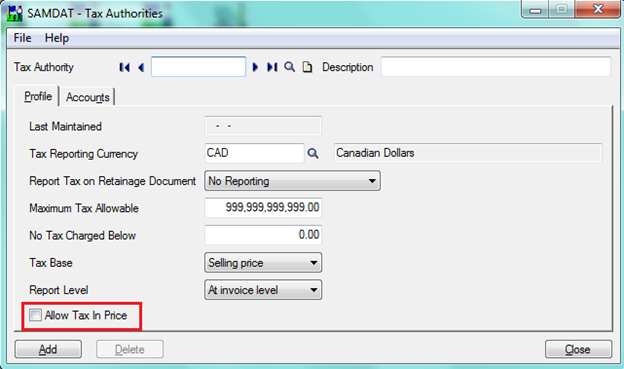This screenshot has width=624, height=369.
Task: Edit the Maximum Tax Allowable value
Action: pyautogui.click(x=263, y=207)
